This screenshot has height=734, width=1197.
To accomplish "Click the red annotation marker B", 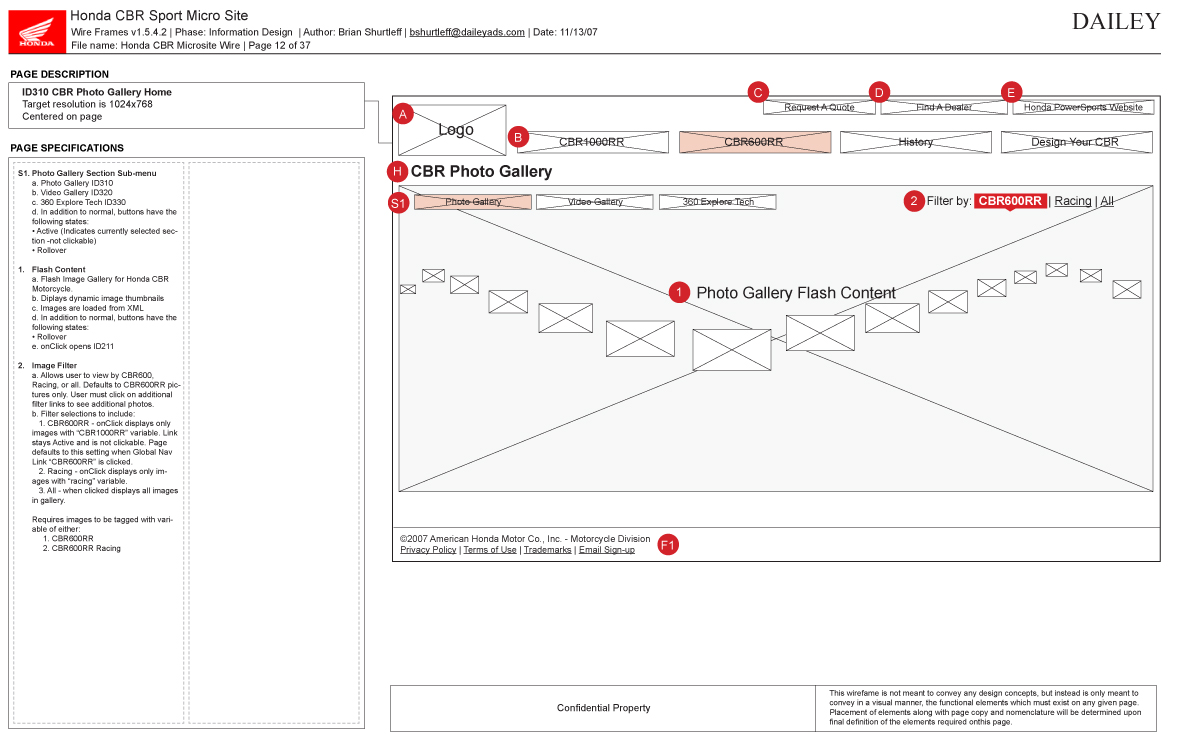I will click(517, 136).
